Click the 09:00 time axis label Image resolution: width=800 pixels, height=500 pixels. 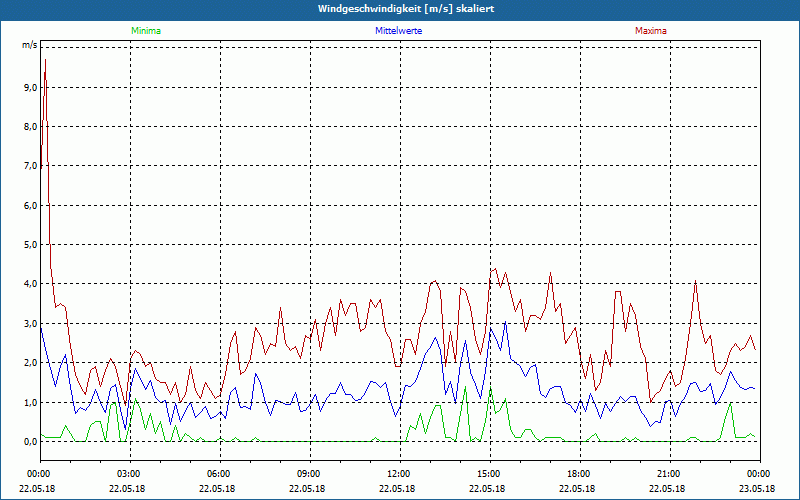point(307,474)
